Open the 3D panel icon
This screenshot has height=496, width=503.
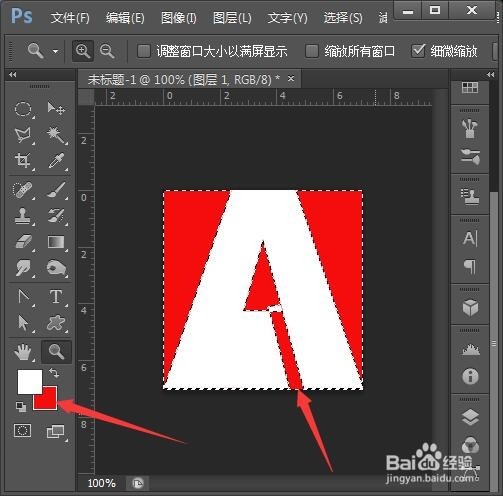(470, 307)
